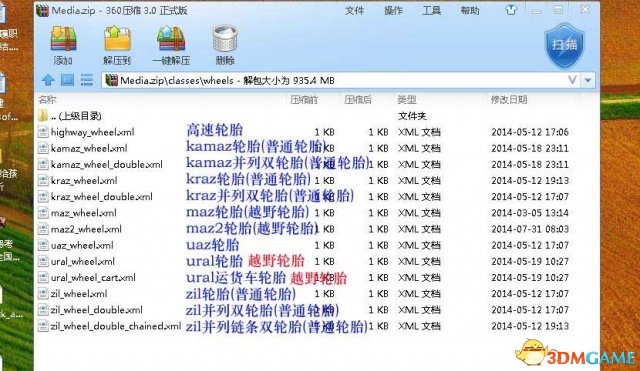Click the Media.zip\classes\wheels path field
Screen dimensions: 640x371
point(335,80)
